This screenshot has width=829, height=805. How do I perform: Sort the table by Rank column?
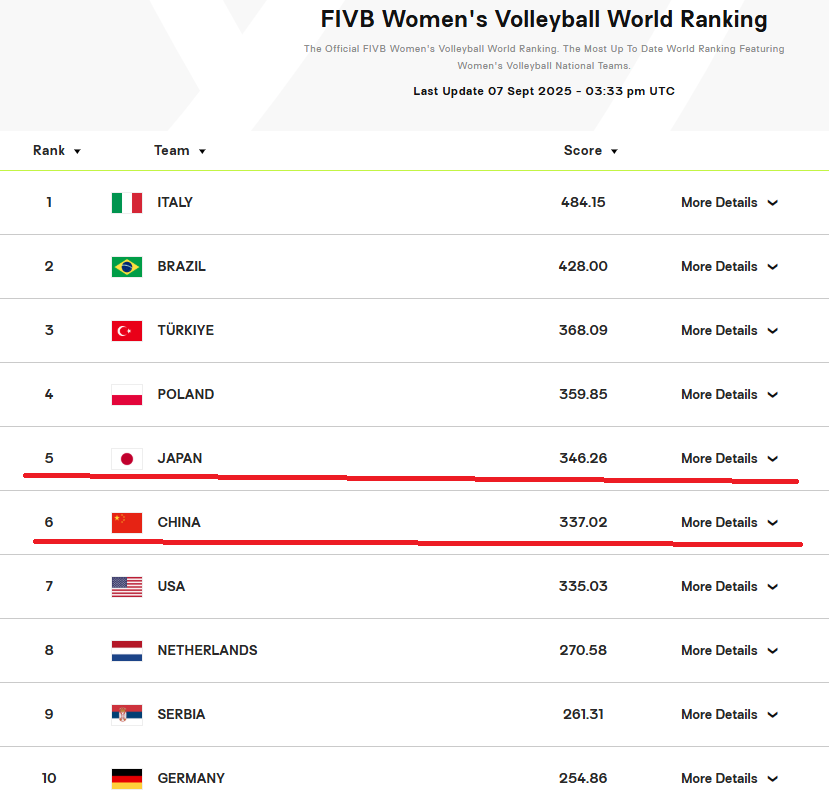point(57,151)
